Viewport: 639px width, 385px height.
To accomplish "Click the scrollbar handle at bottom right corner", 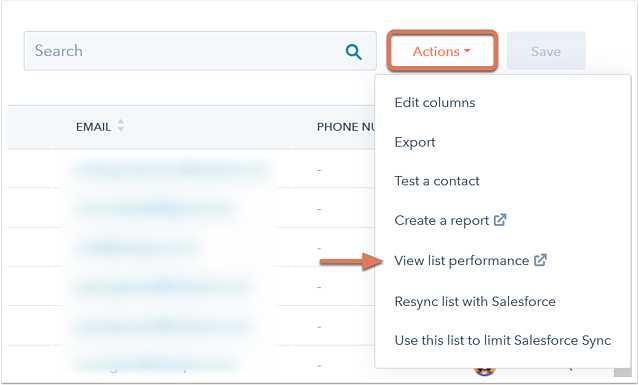I will (623, 372).
